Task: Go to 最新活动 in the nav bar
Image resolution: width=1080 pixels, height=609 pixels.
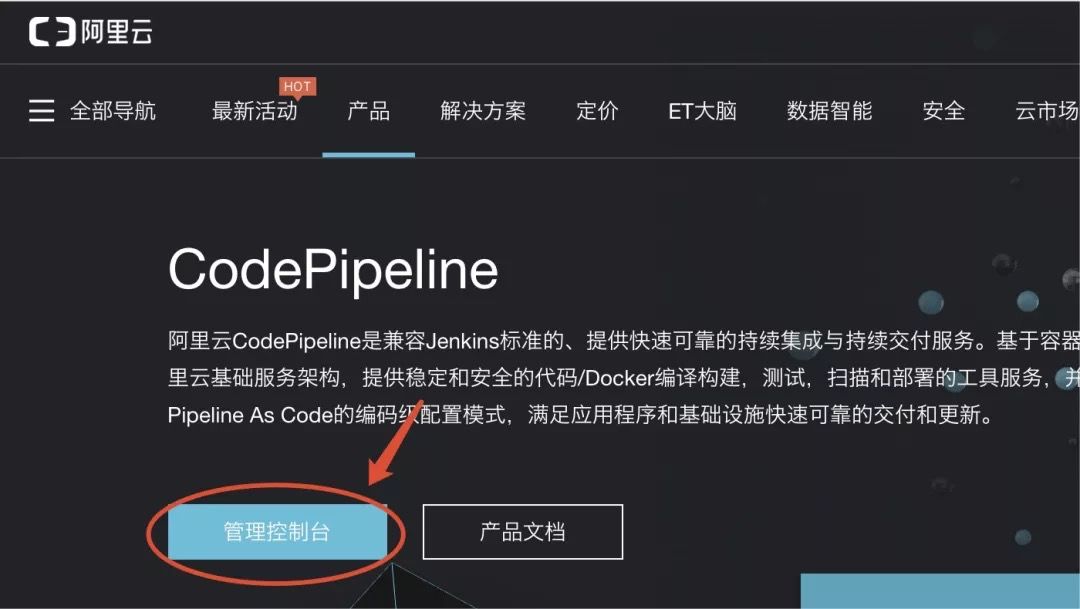Action: pos(255,111)
